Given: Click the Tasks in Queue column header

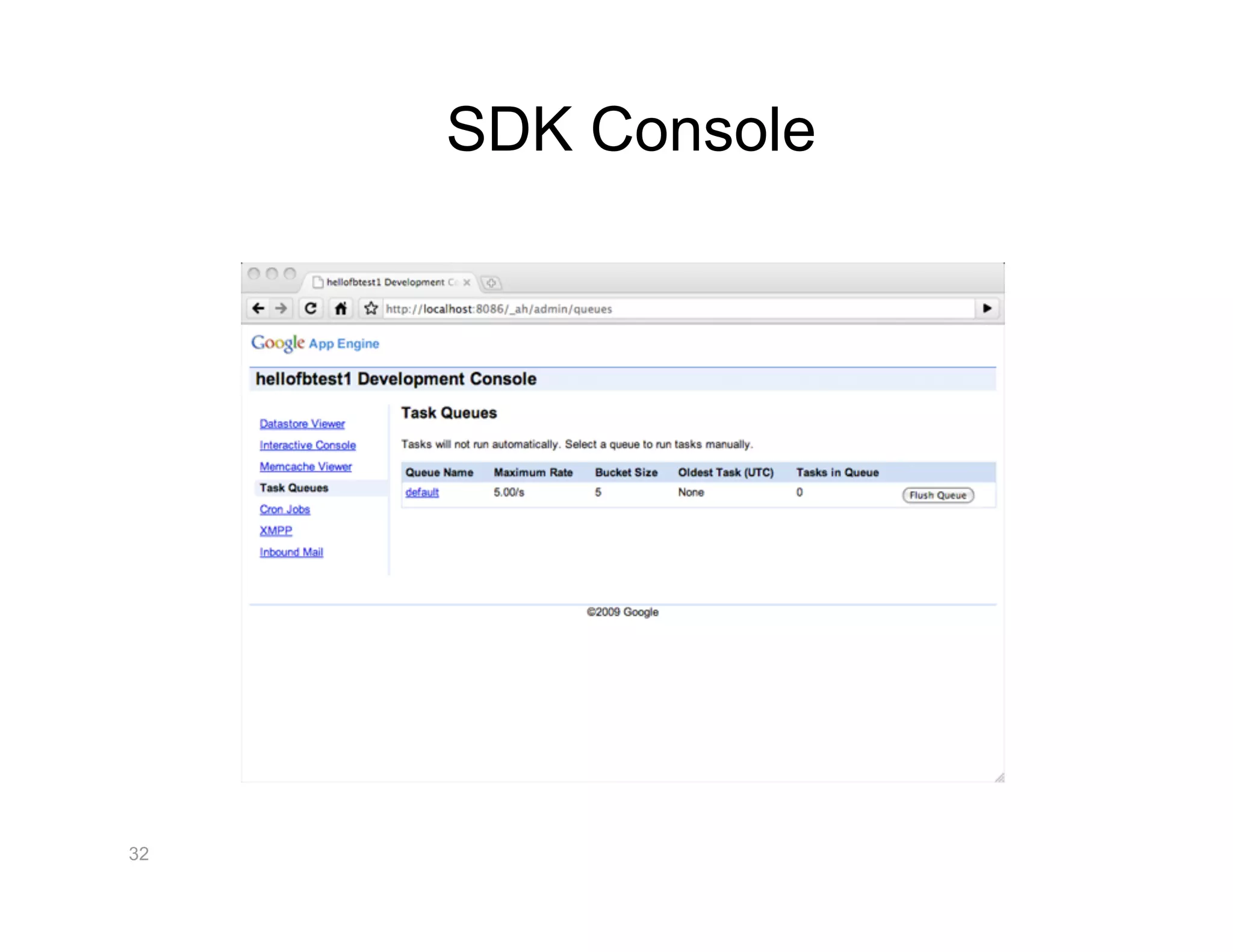Looking at the screenshot, I should click(837, 472).
